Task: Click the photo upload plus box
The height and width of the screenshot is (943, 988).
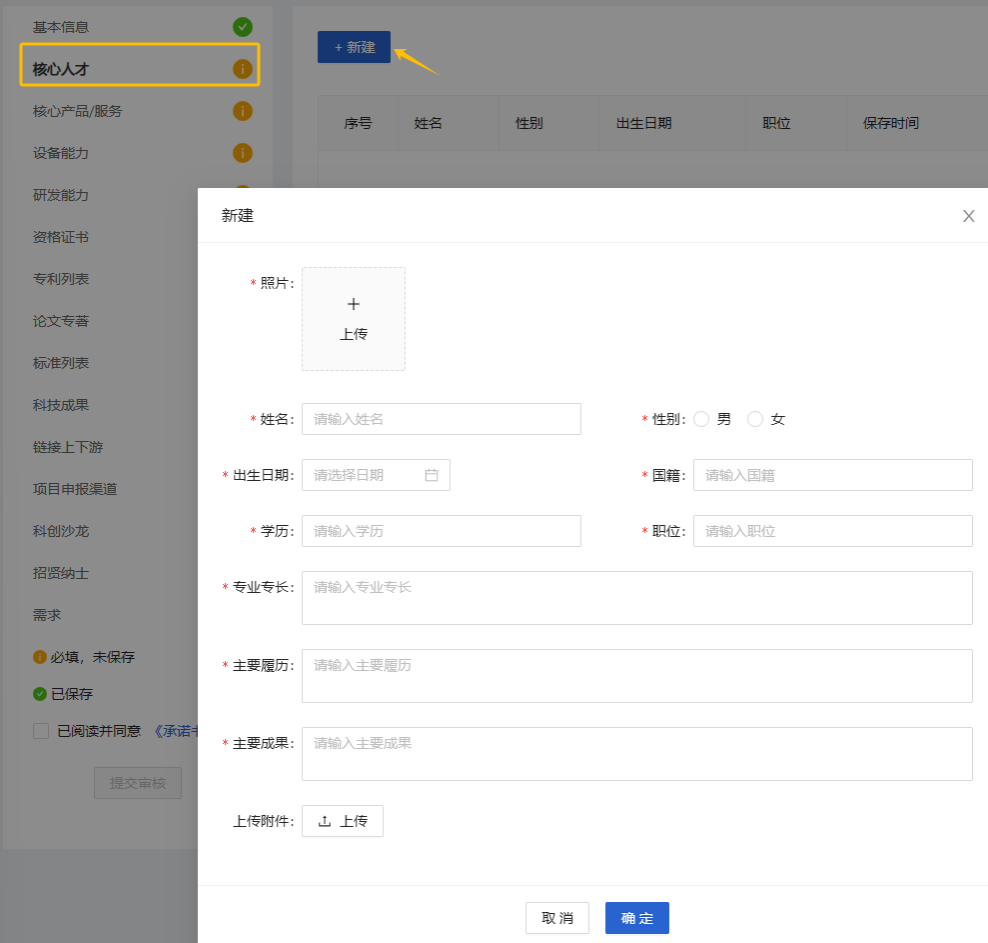Action: click(353, 319)
